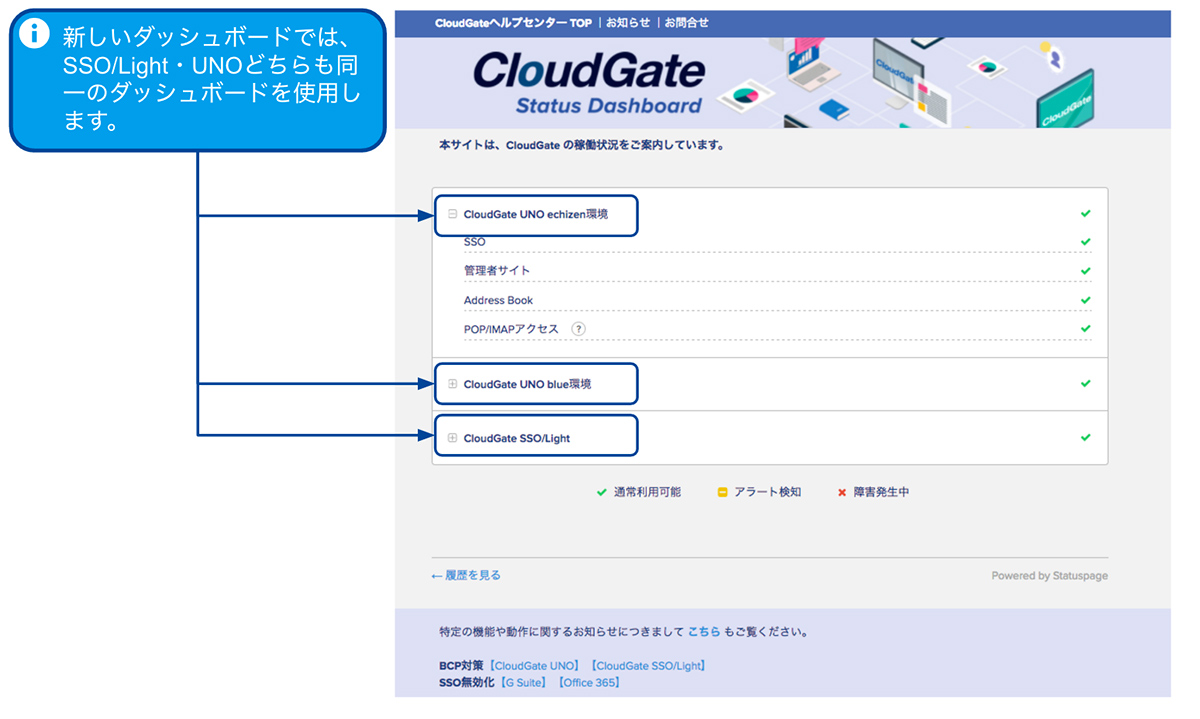
Task: Click the POP/IMAPアクセス question mark help icon
Action: pos(578,329)
